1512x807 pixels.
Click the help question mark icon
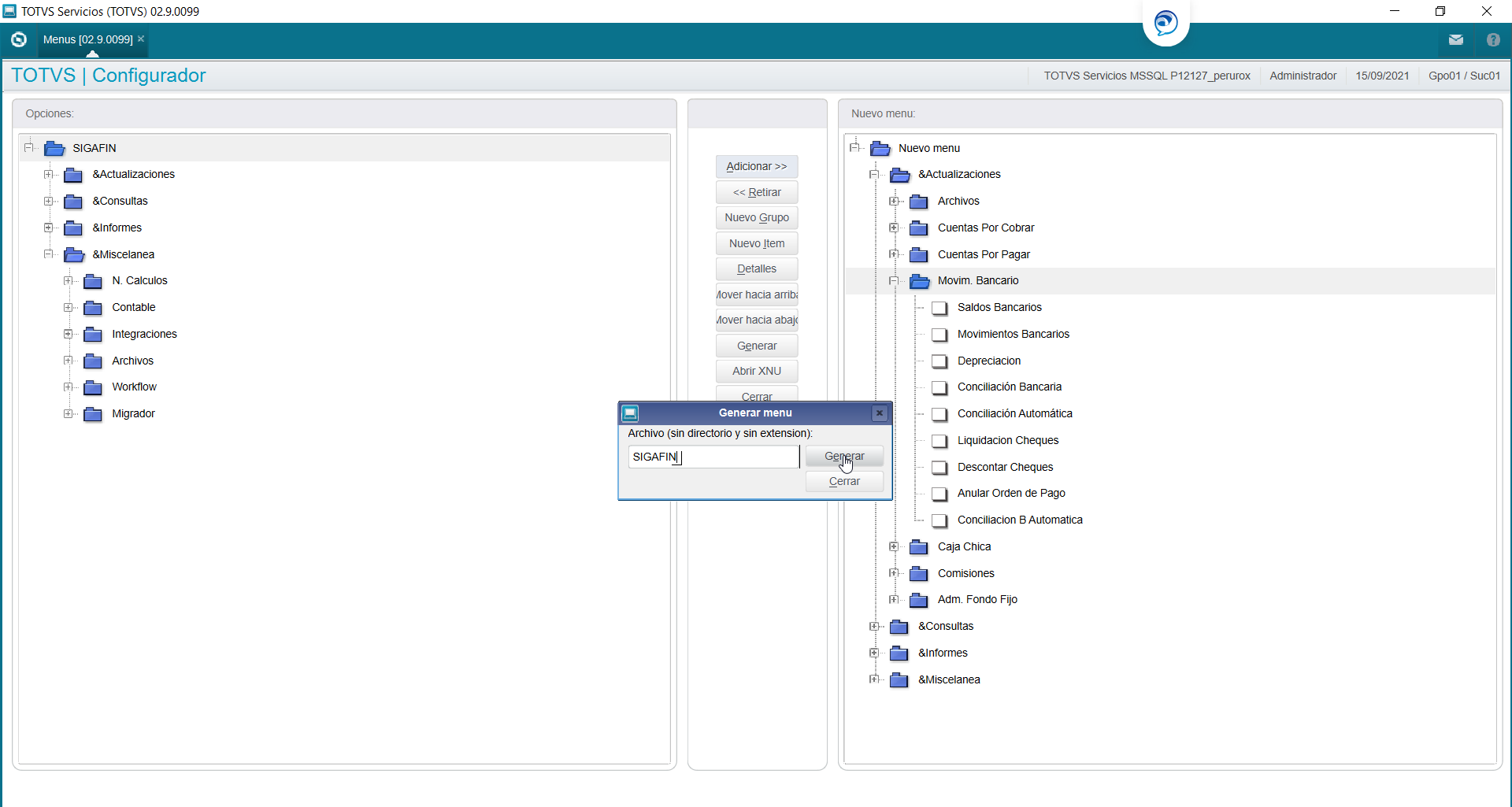point(1493,40)
